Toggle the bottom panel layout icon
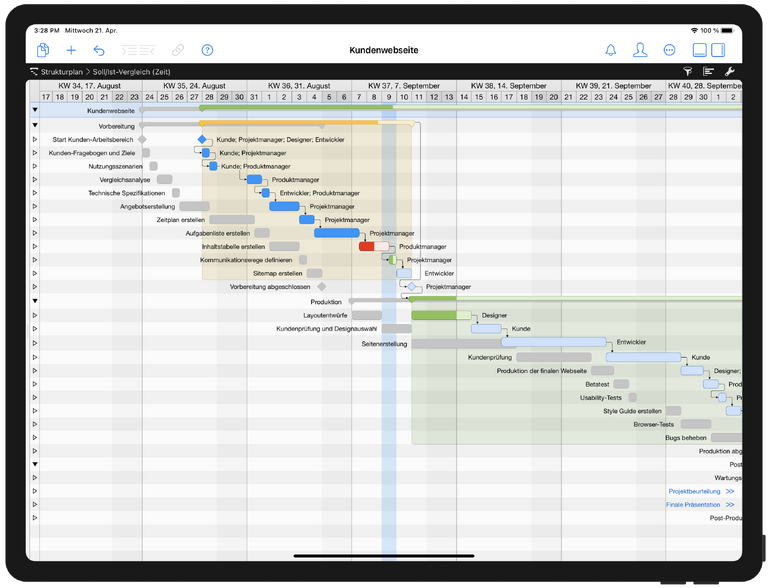This screenshot has height=588, width=768. tap(699, 50)
